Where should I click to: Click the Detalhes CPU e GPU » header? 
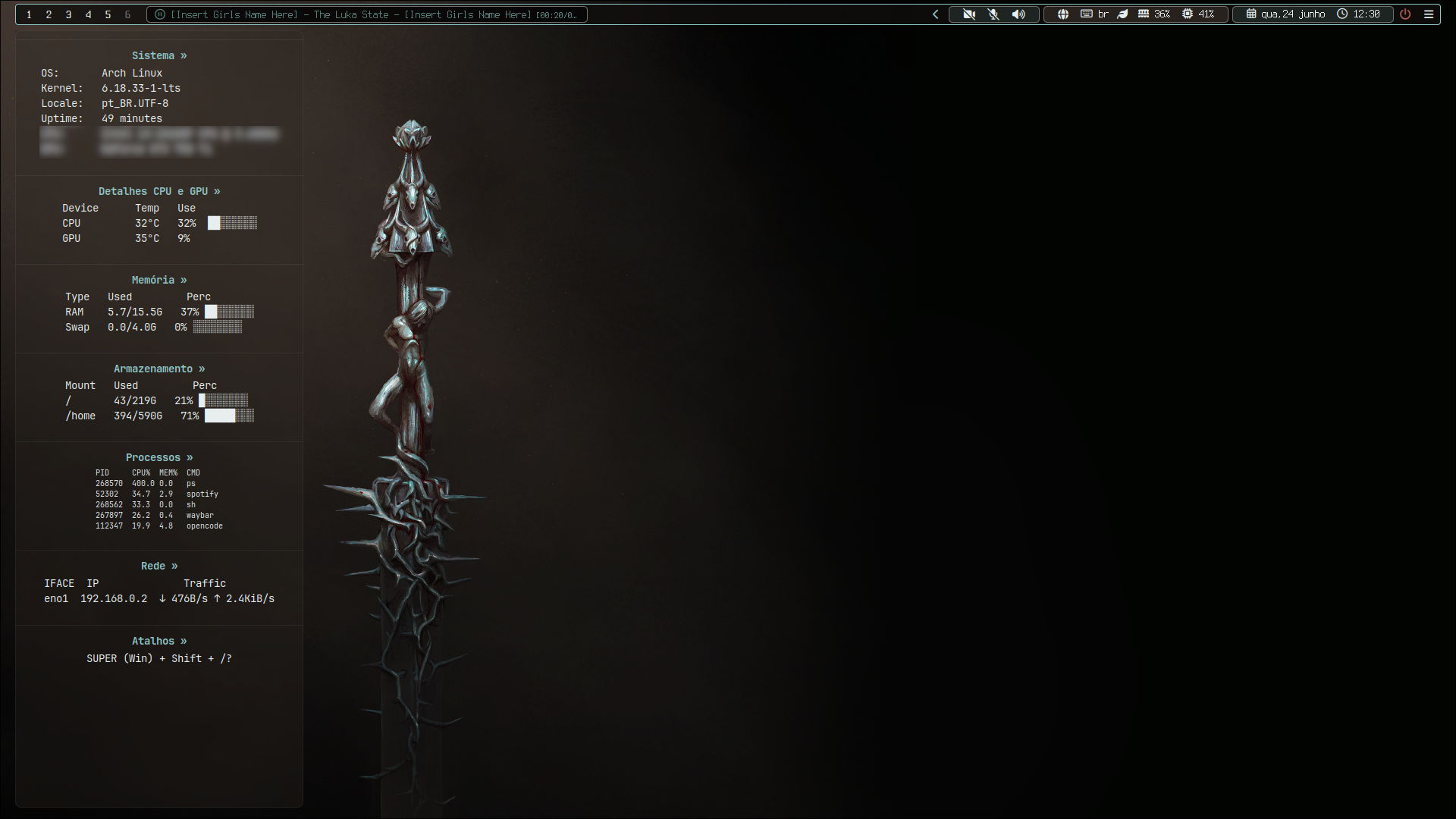pos(159,191)
